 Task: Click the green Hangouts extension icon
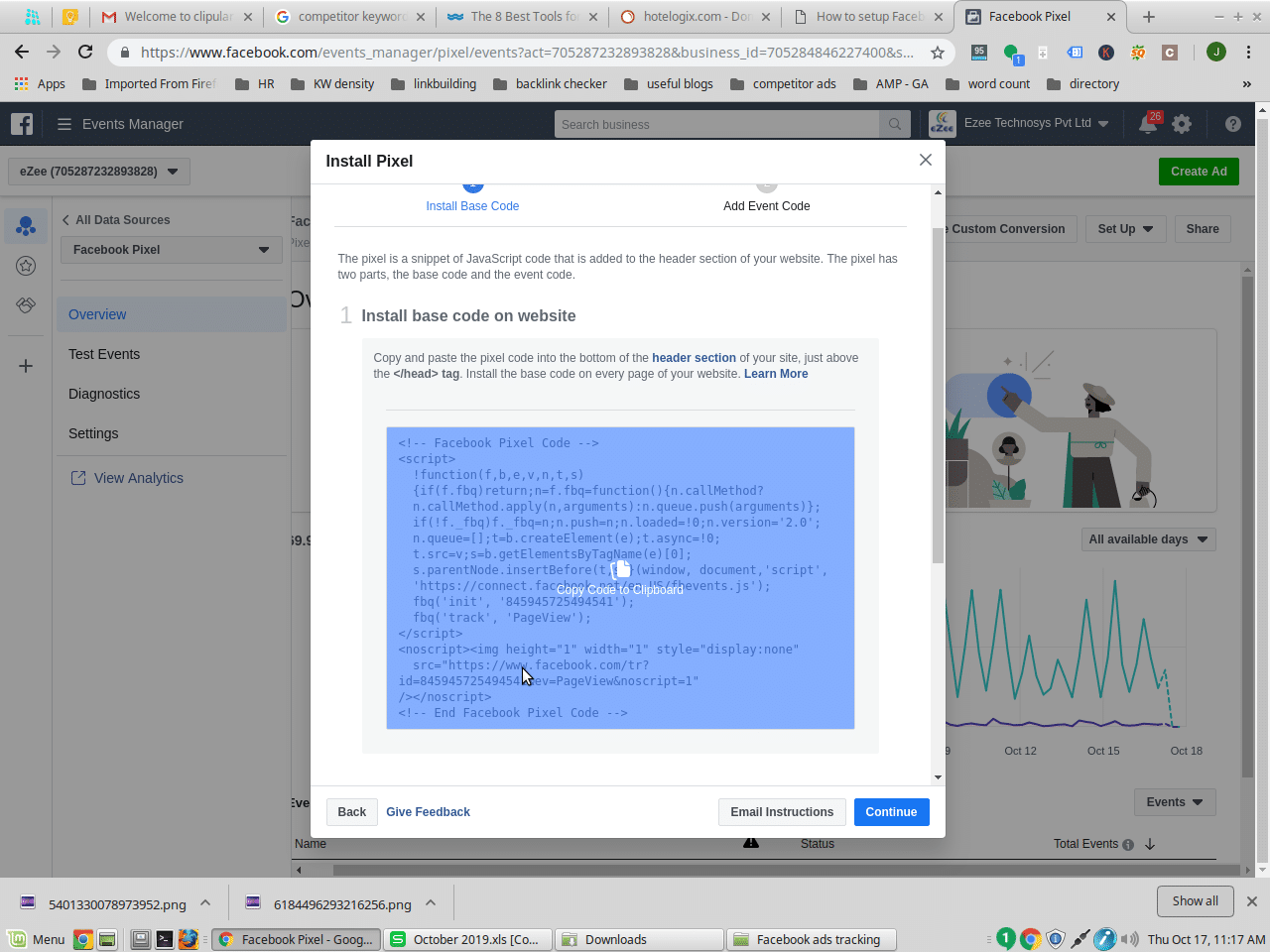click(1011, 53)
